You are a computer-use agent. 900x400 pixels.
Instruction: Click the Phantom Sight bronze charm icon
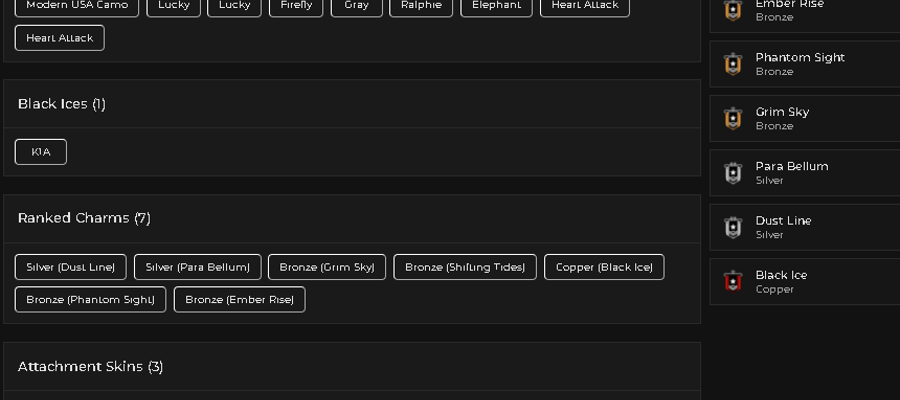point(733,64)
